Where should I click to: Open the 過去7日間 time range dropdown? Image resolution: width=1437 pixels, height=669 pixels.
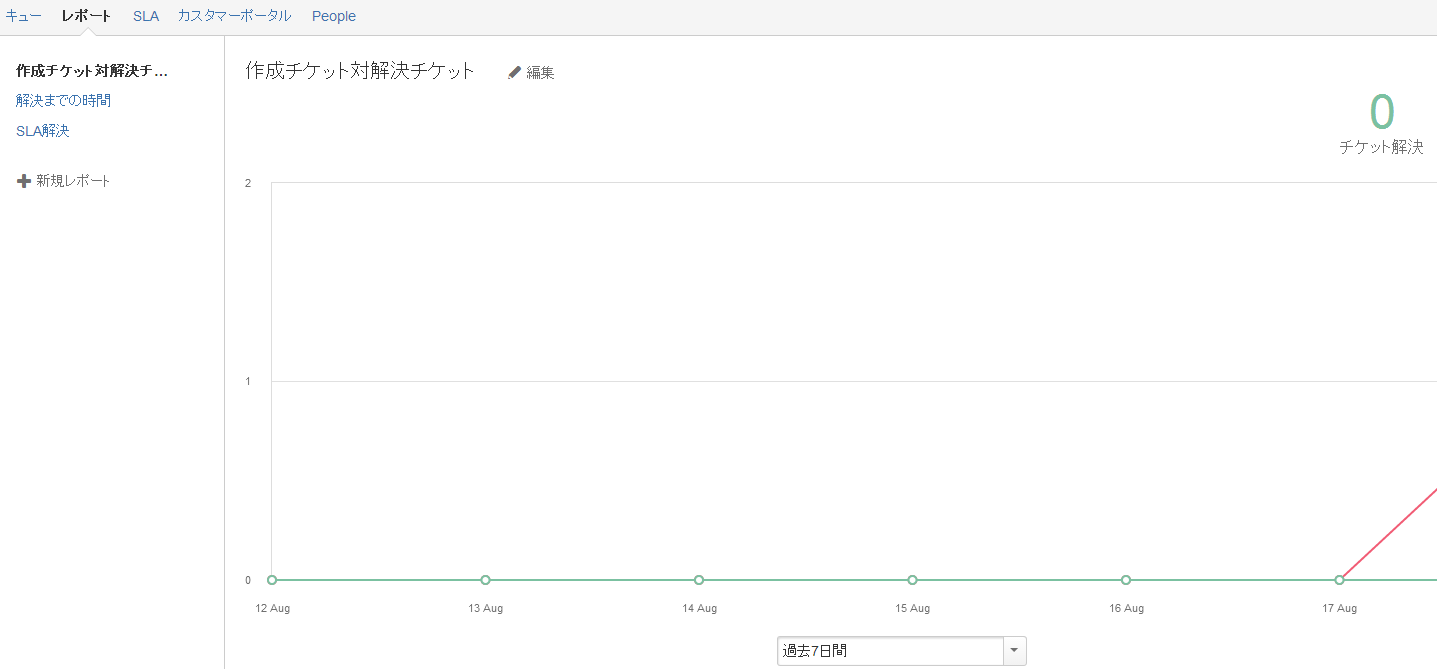click(901, 651)
